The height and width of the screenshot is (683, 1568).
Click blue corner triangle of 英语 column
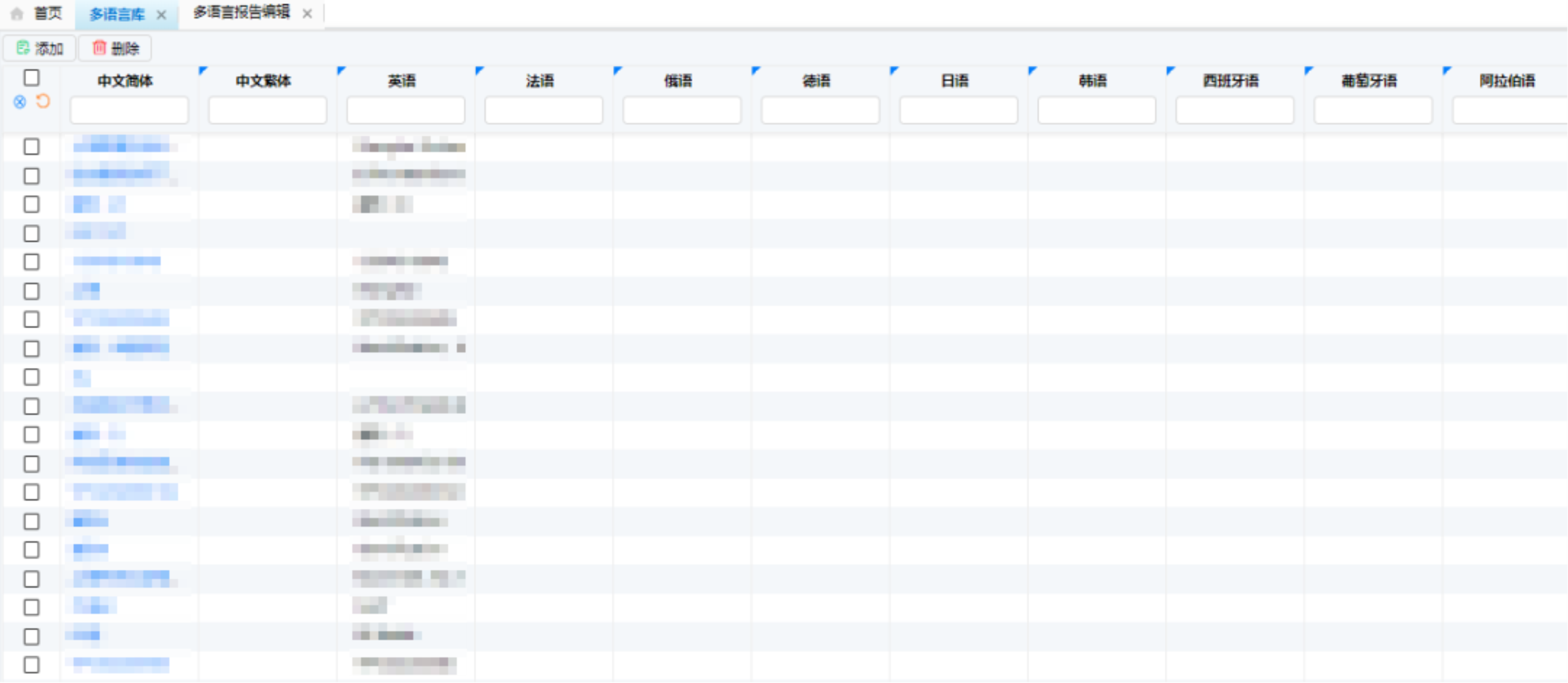(341, 71)
